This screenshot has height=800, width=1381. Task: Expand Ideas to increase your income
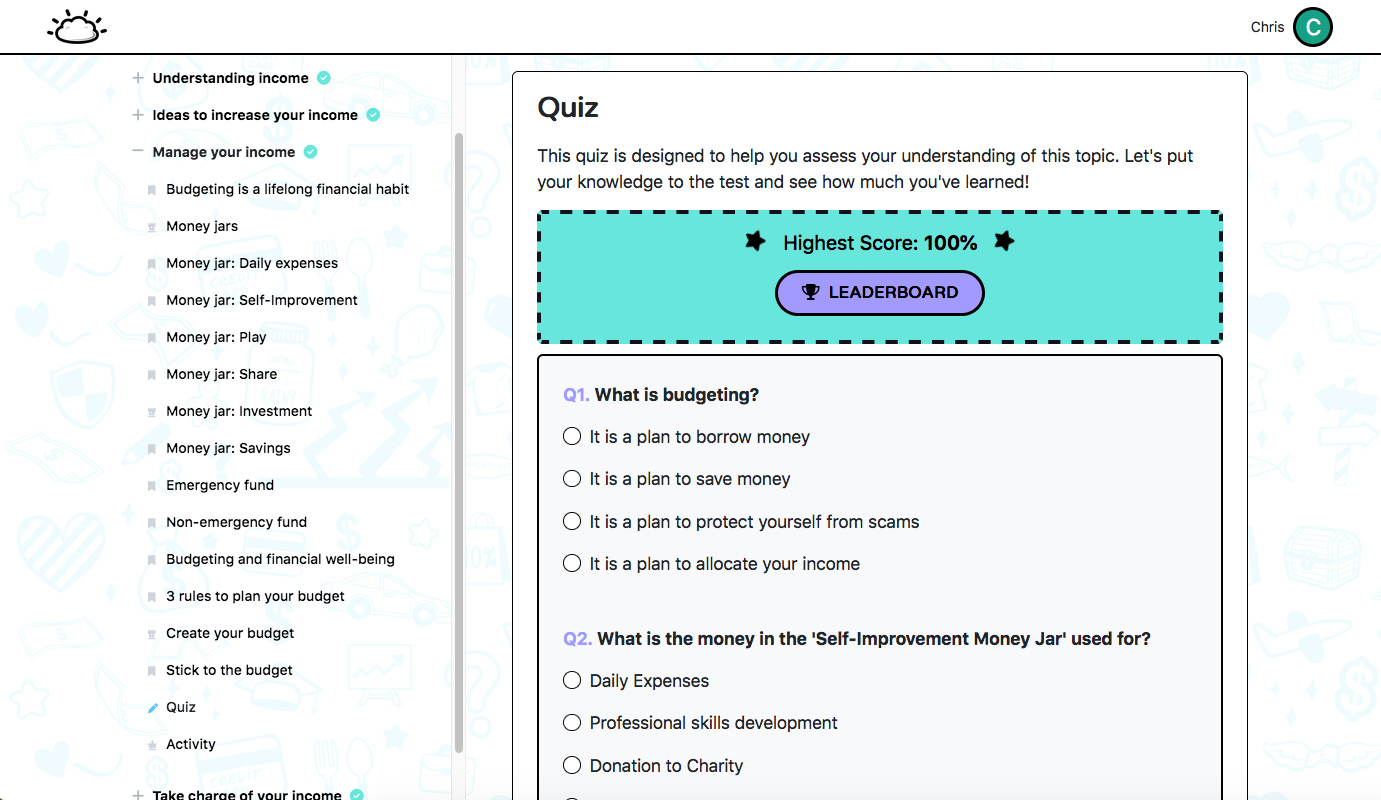point(138,115)
